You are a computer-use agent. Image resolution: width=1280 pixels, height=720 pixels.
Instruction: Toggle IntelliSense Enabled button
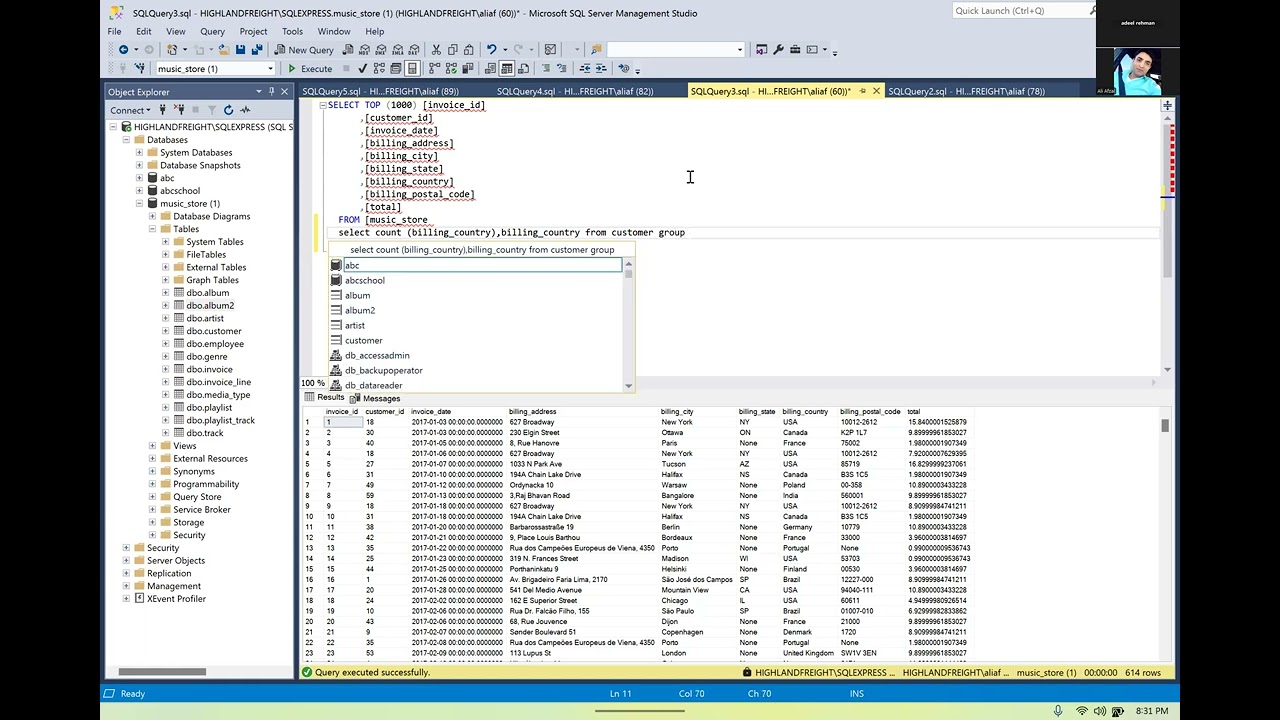[x=412, y=68]
